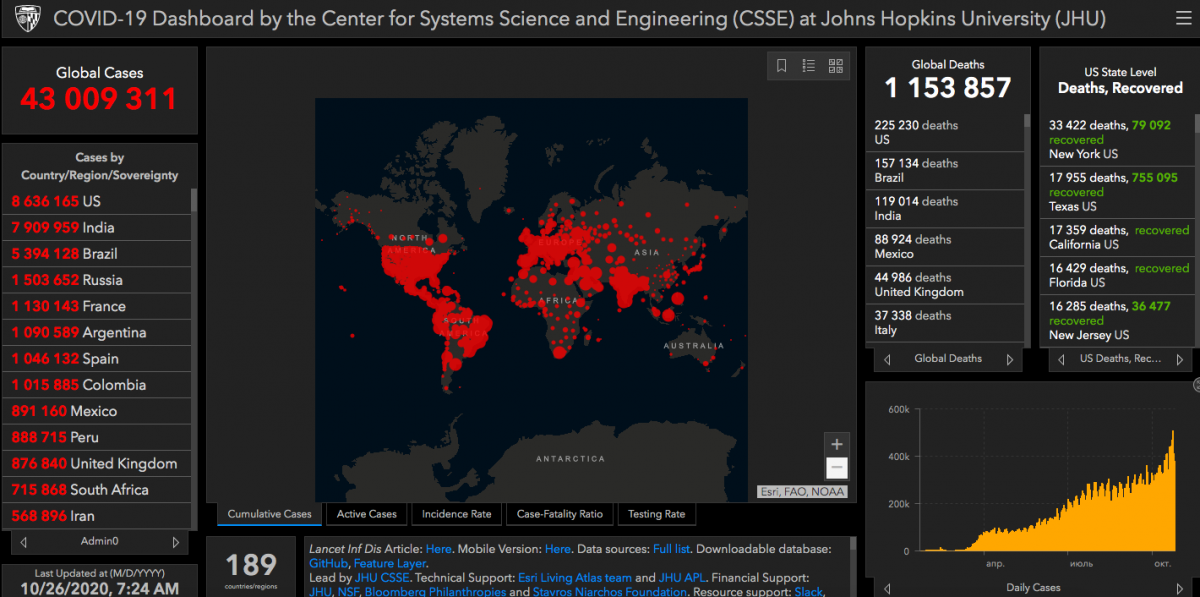Image resolution: width=1200 pixels, height=597 pixels.
Task: Click the Global Cases total 43 009 311
Action: (x=99, y=99)
